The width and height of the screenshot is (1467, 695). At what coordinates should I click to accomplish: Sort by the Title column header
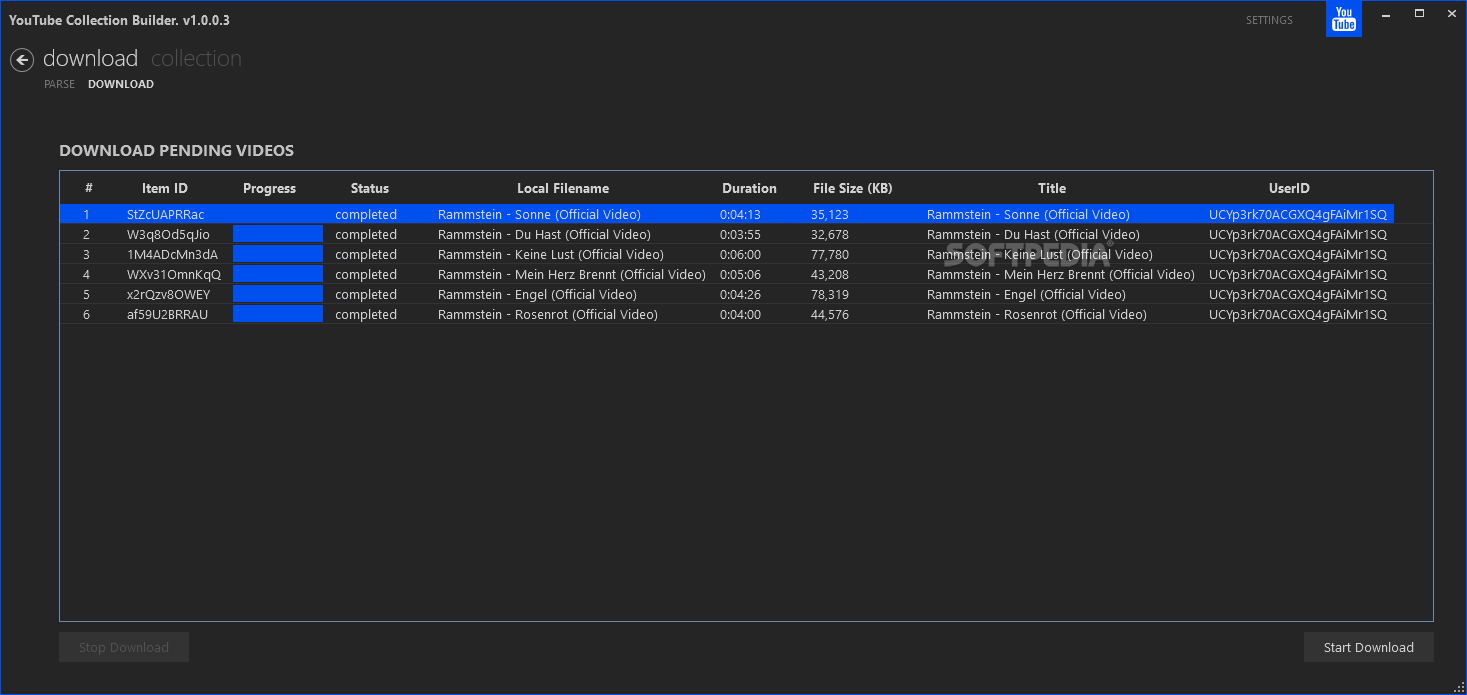point(1052,188)
